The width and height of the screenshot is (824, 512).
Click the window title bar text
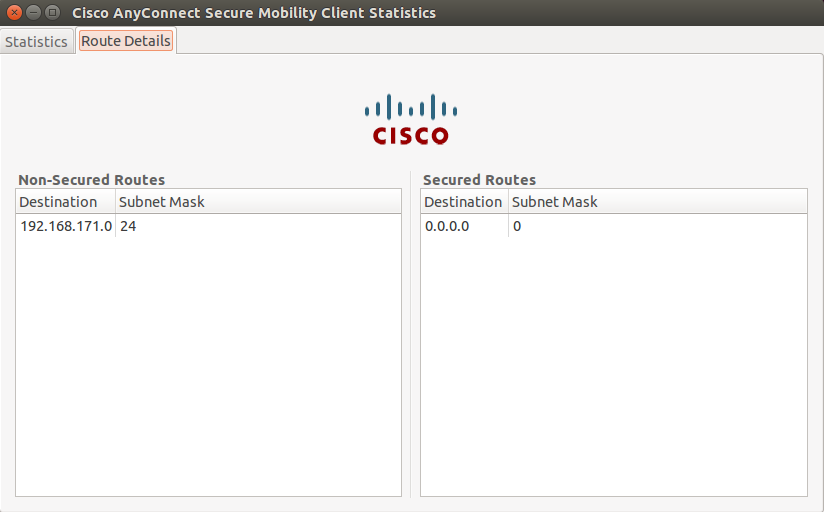254,13
